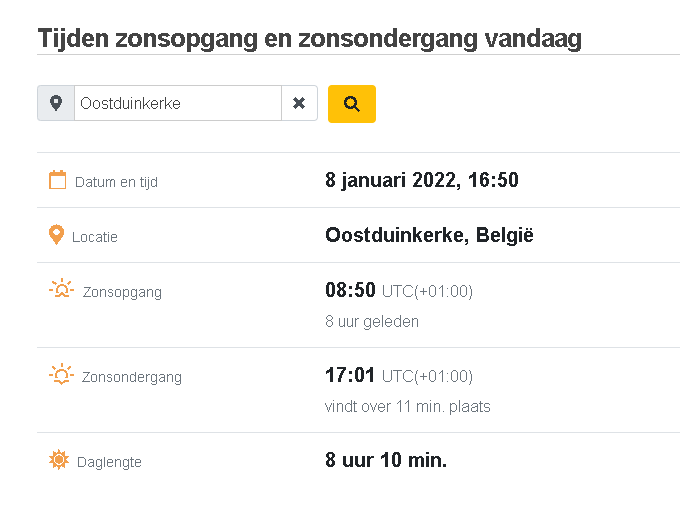This screenshot has width=680, height=511.
Task: Click the sunrise icon next to Zonsopgang
Action: (62, 288)
